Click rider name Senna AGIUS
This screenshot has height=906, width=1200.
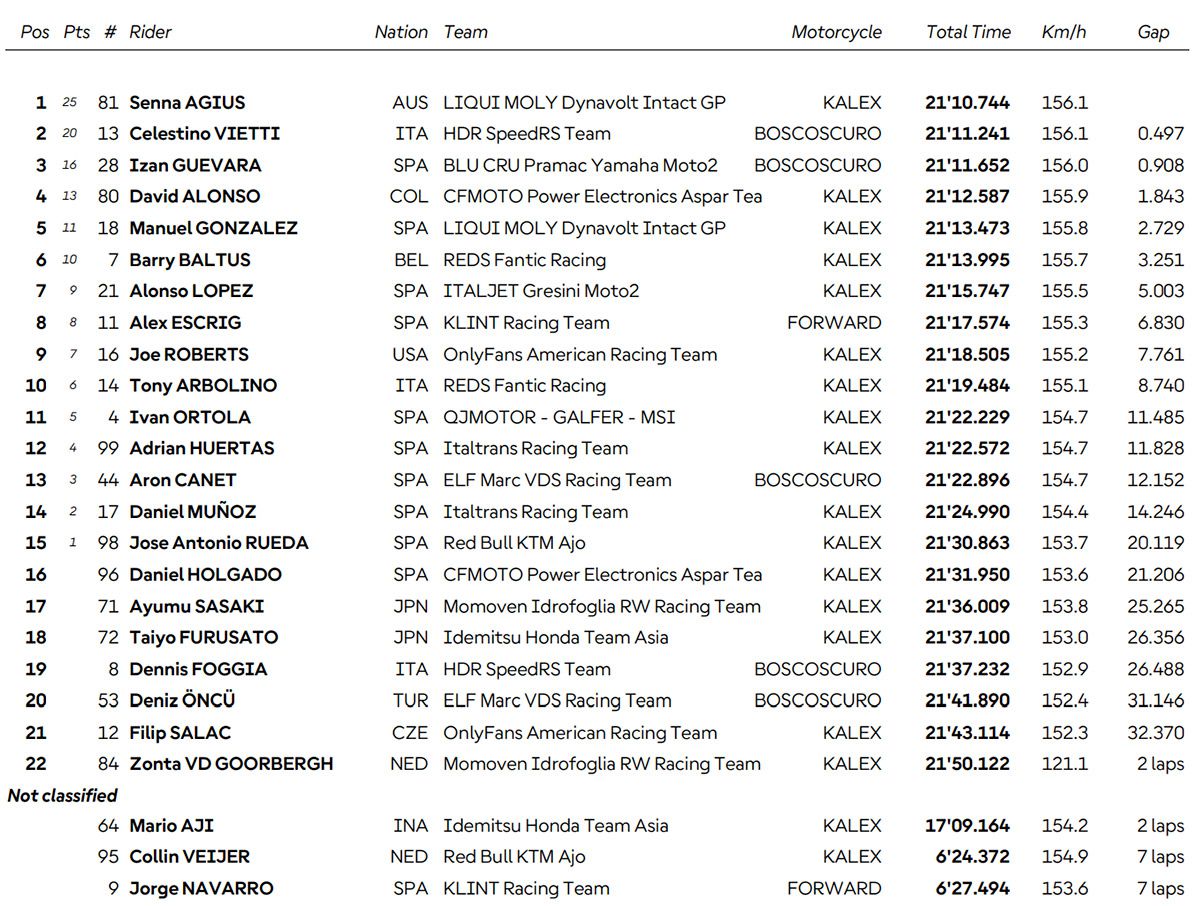(187, 102)
